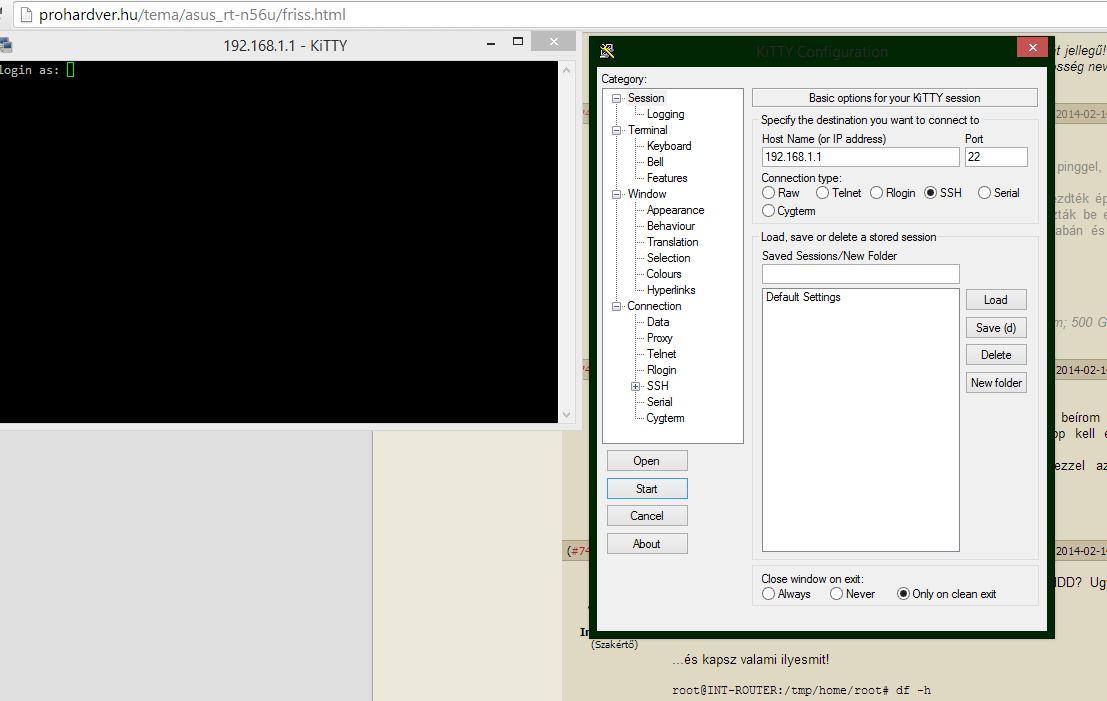
Task: Click the KiTTY terminal window system icon
Action: click(x=6, y=46)
